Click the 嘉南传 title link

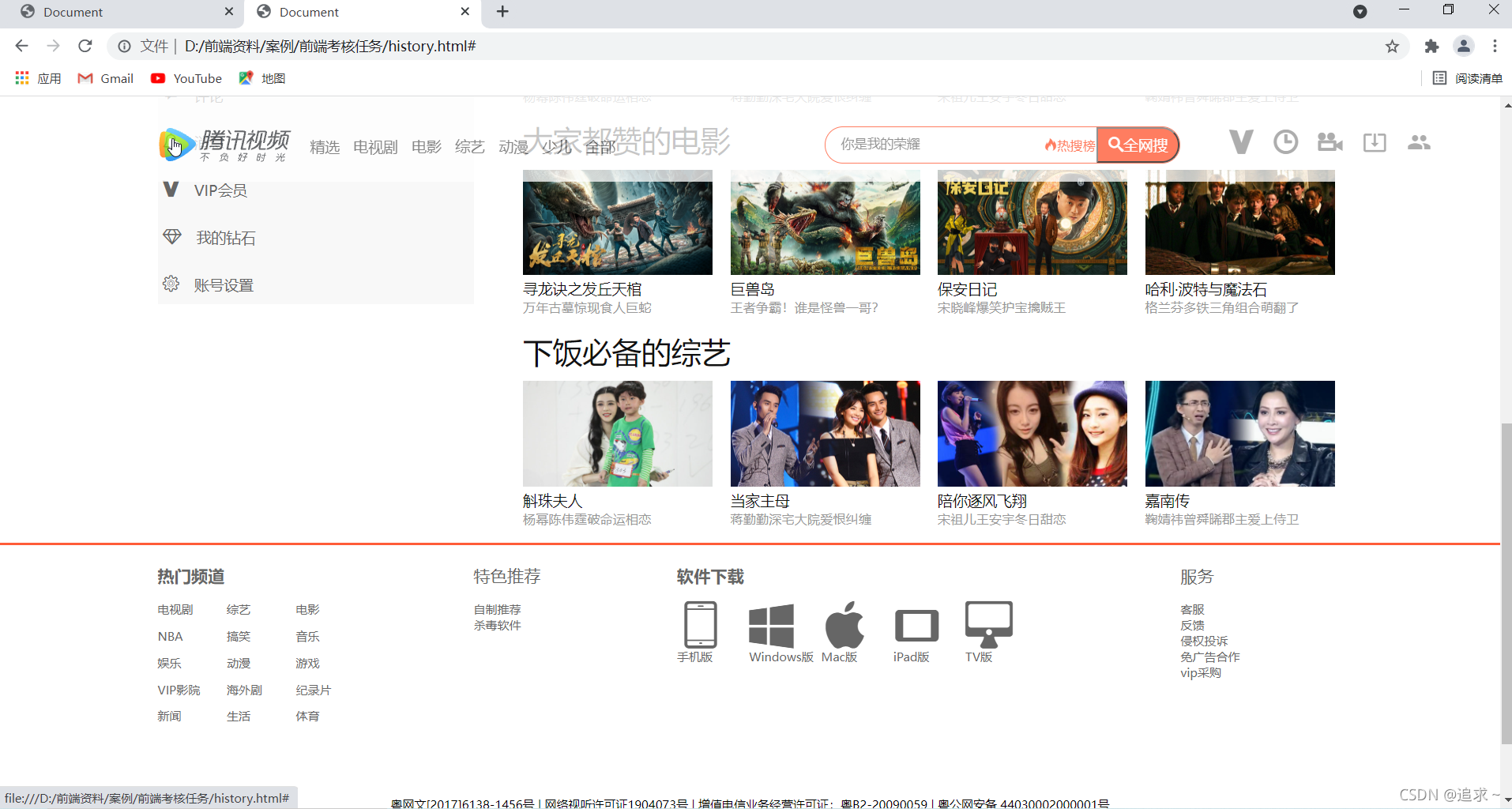[x=1168, y=501]
